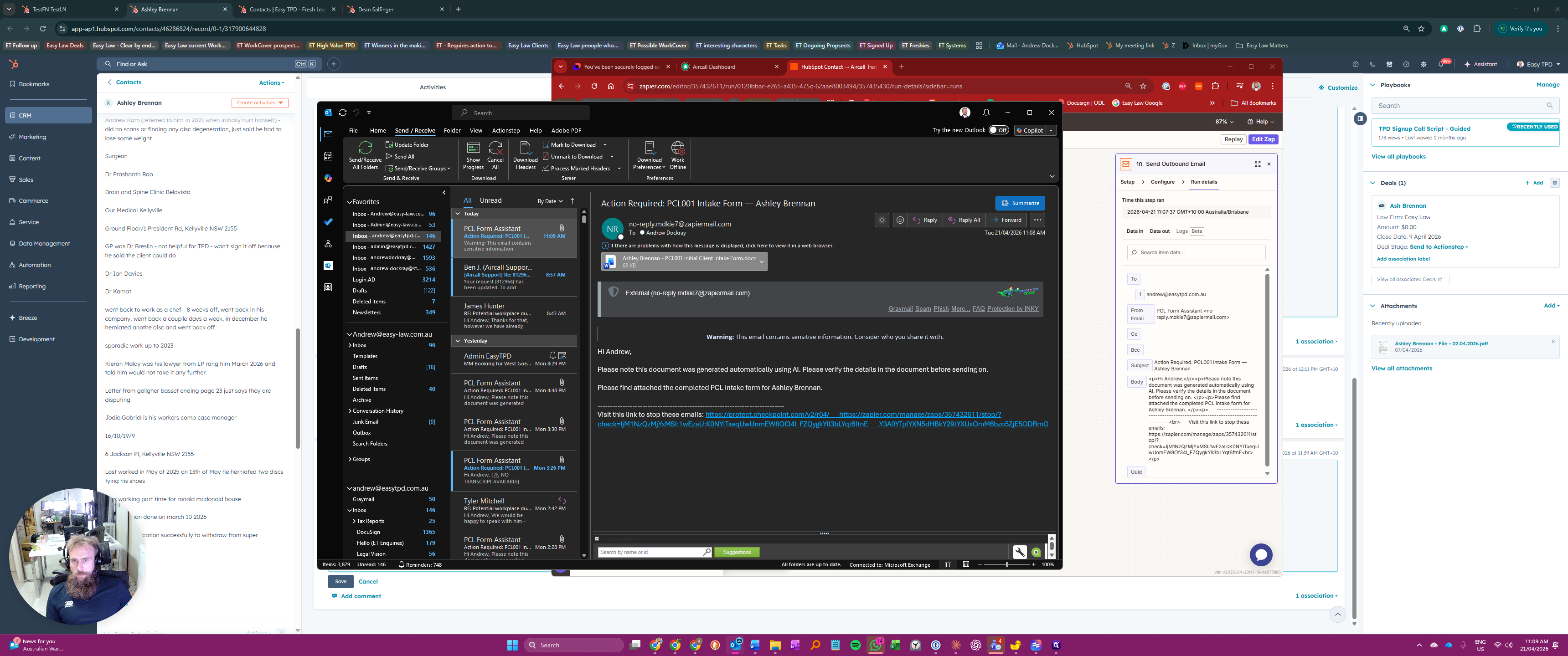This screenshot has width=1568, height=656.
Task: Click the Work Offline globe icon
Action: point(677,148)
